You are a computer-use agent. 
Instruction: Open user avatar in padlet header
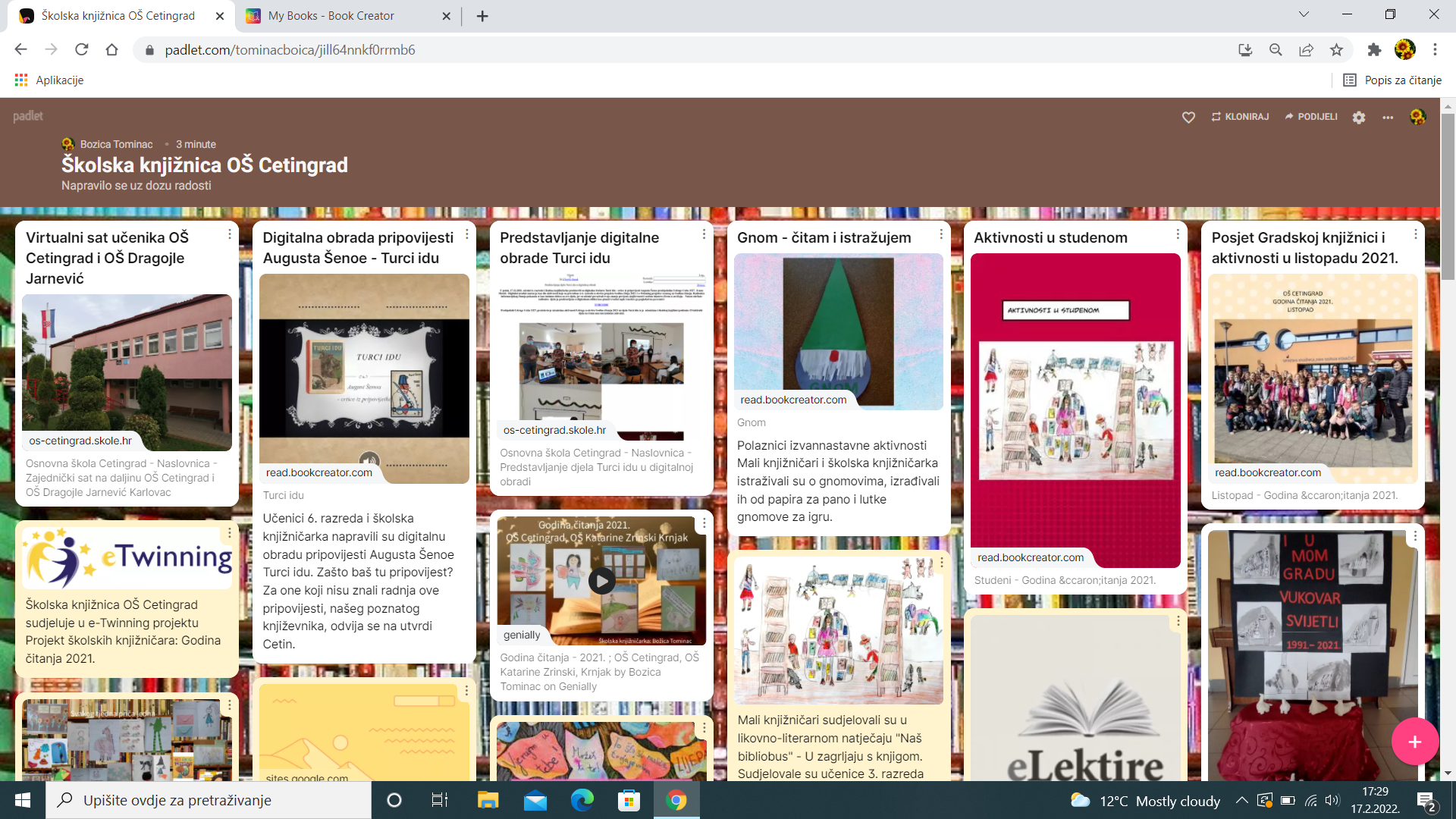(1417, 117)
